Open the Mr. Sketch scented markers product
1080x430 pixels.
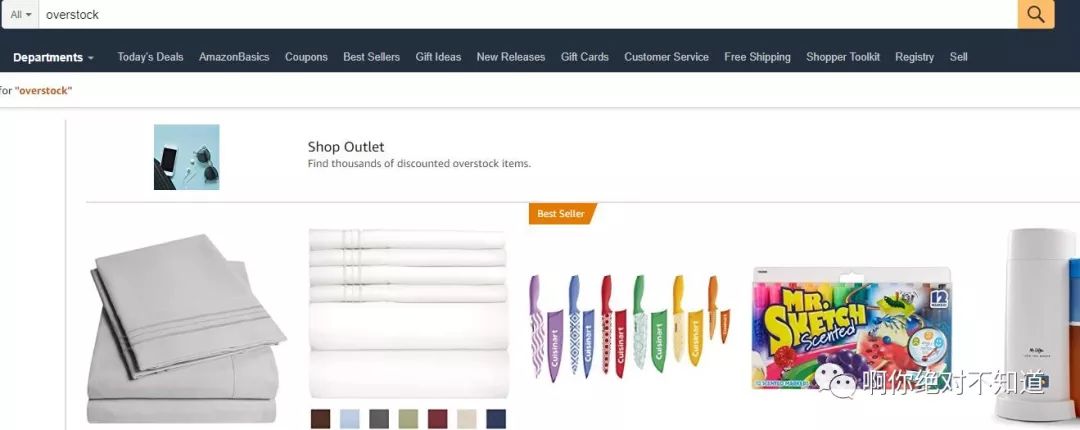(x=851, y=329)
